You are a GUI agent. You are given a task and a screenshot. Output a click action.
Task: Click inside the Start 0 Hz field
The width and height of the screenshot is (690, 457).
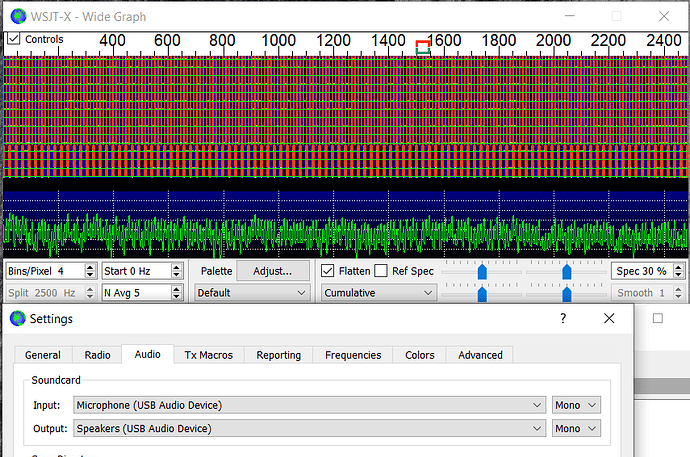(x=136, y=271)
